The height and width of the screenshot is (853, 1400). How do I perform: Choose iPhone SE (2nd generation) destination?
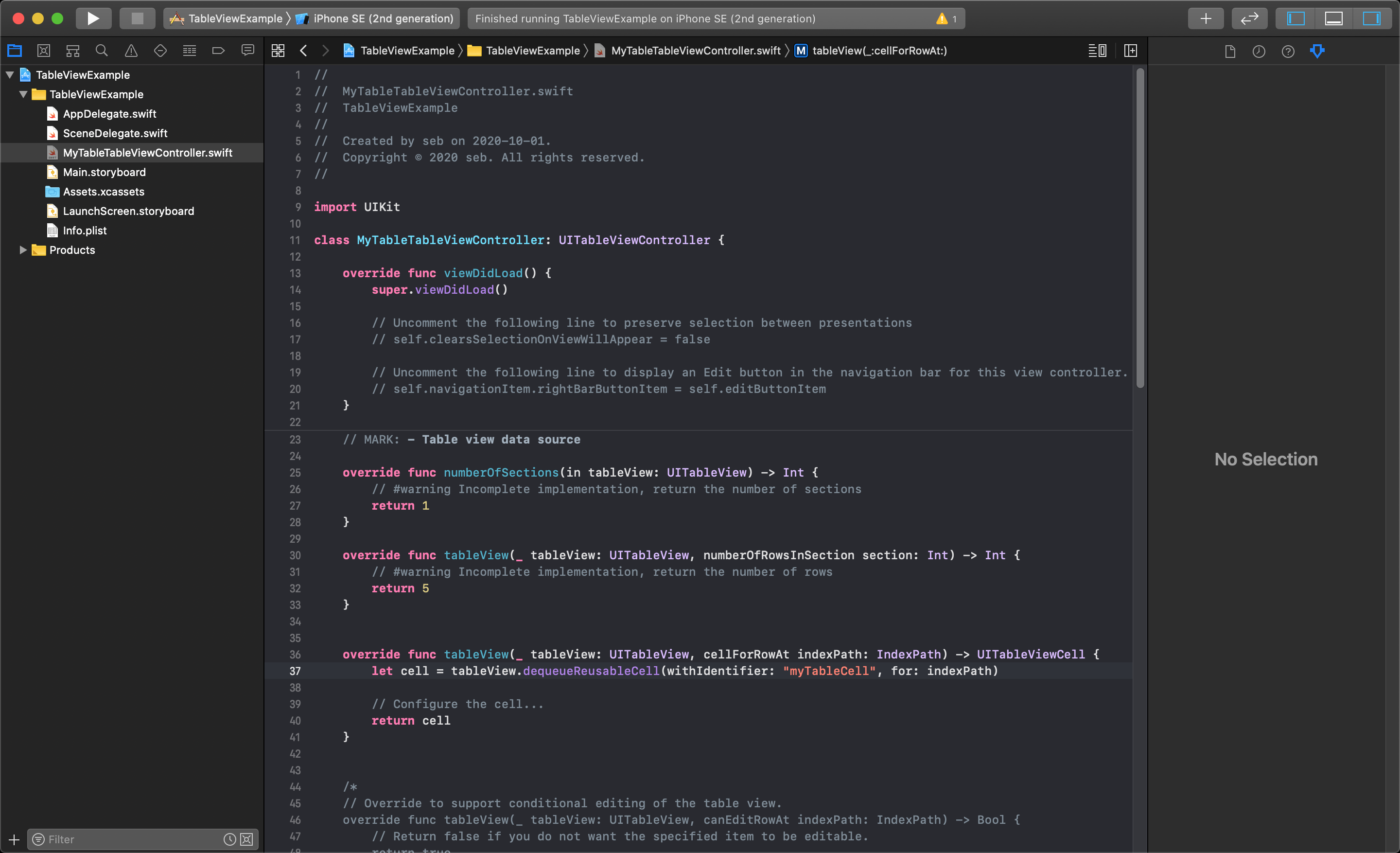point(374,18)
